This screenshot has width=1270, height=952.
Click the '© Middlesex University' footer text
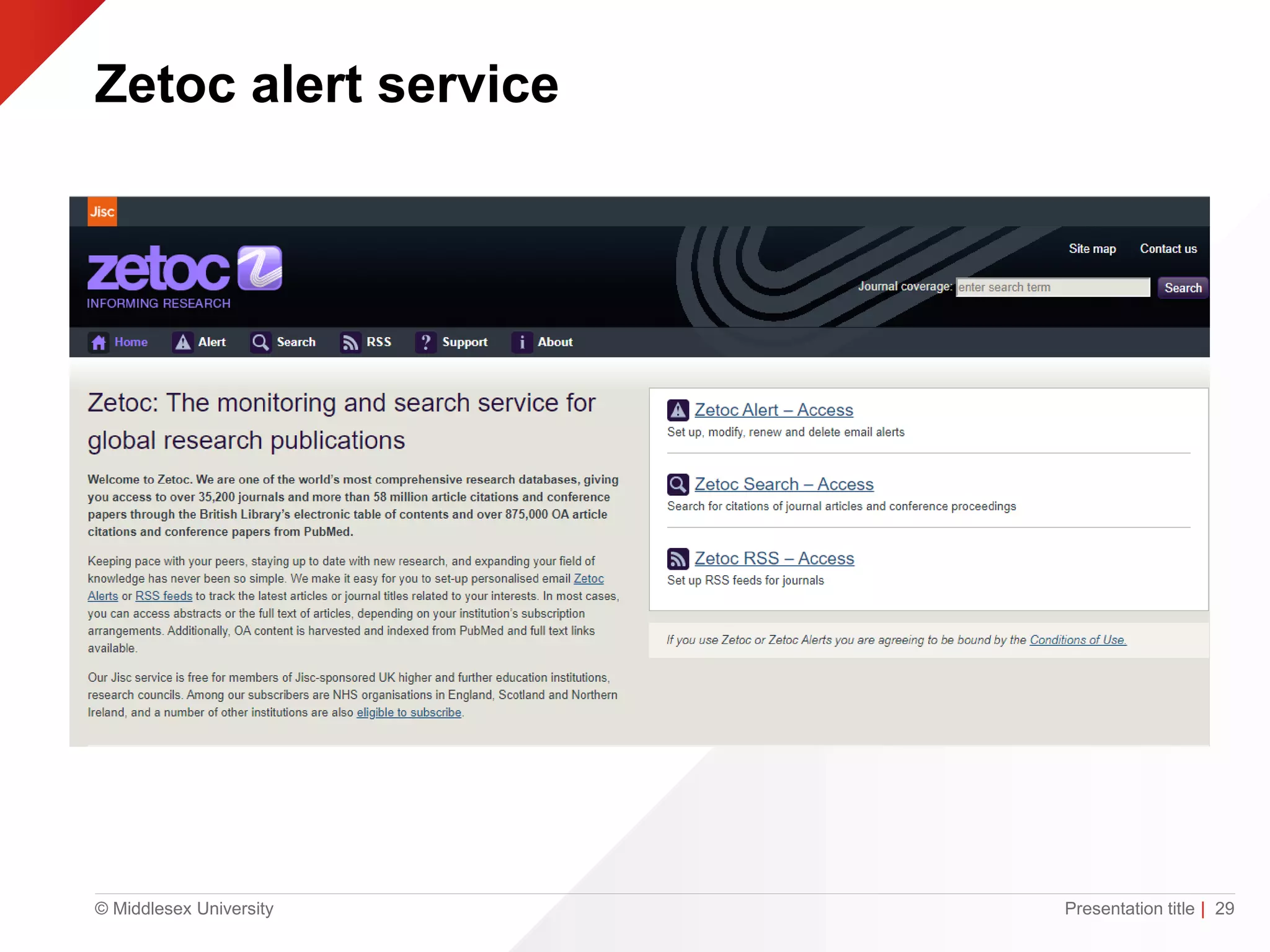184,909
